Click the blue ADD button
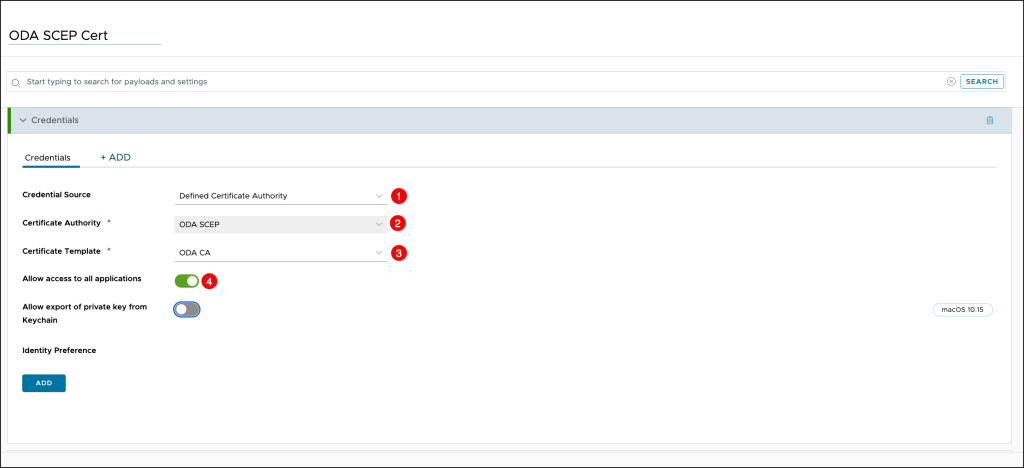Viewport: 1024px width, 468px height. coord(44,383)
